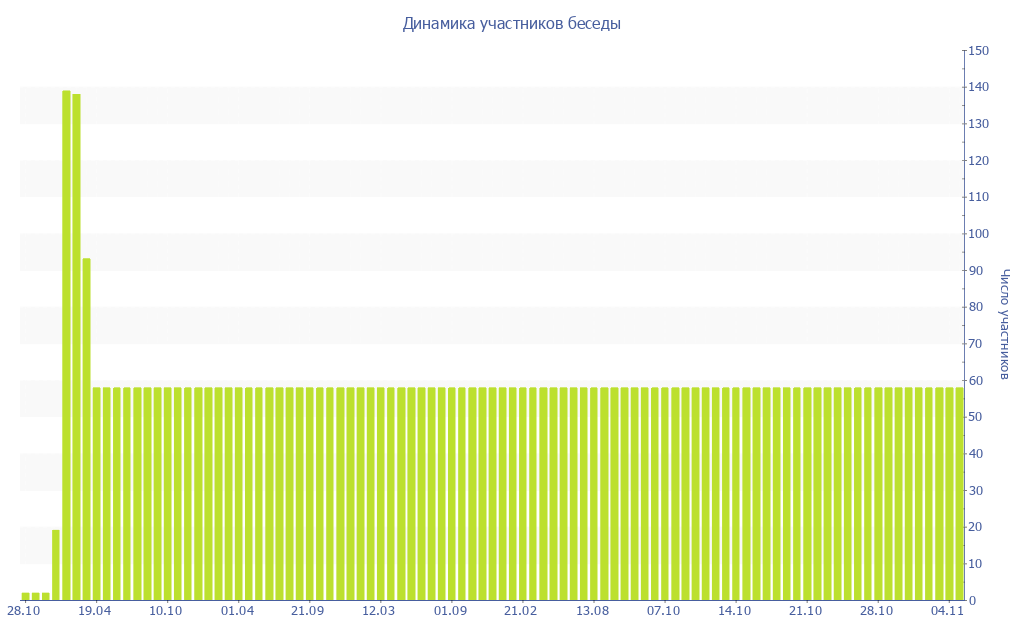Click the x-axis date label 19.04
The width and height of the screenshot is (1024, 640).
click(95, 611)
